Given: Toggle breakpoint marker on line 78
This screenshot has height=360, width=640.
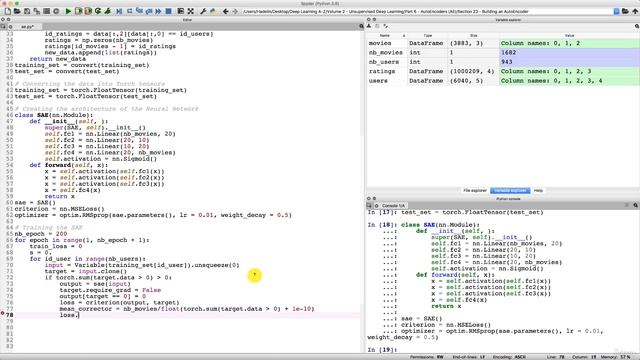Looking at the screenshot, I should point(2,313).
